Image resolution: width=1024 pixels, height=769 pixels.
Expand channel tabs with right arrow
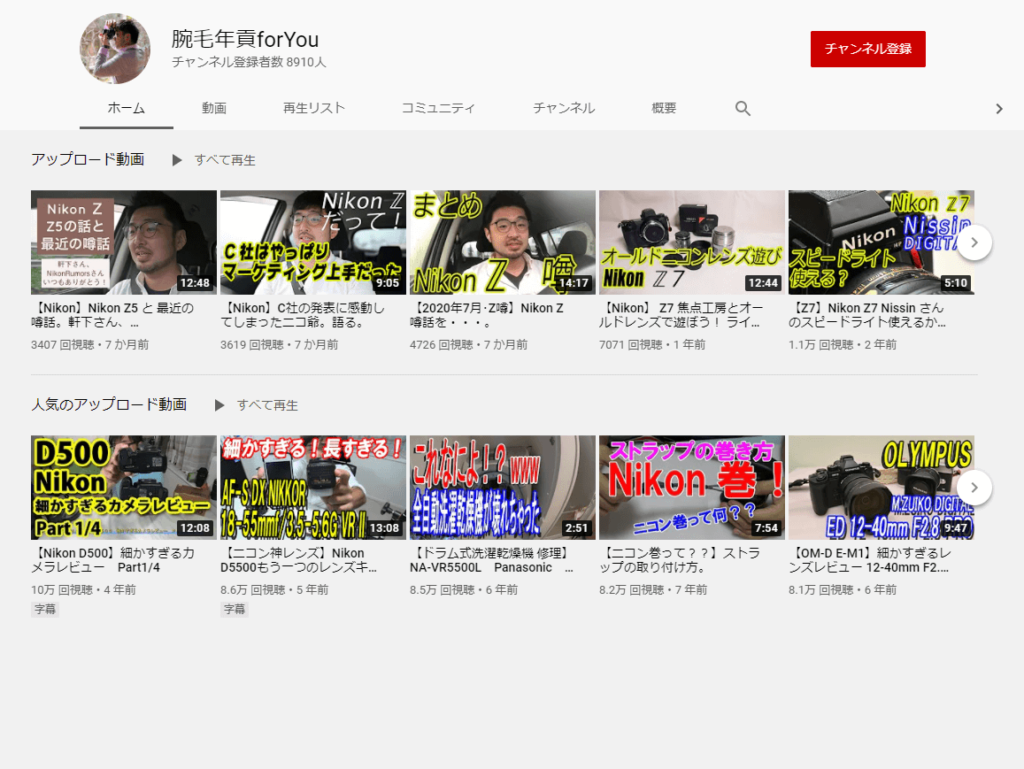coord(999,108)
